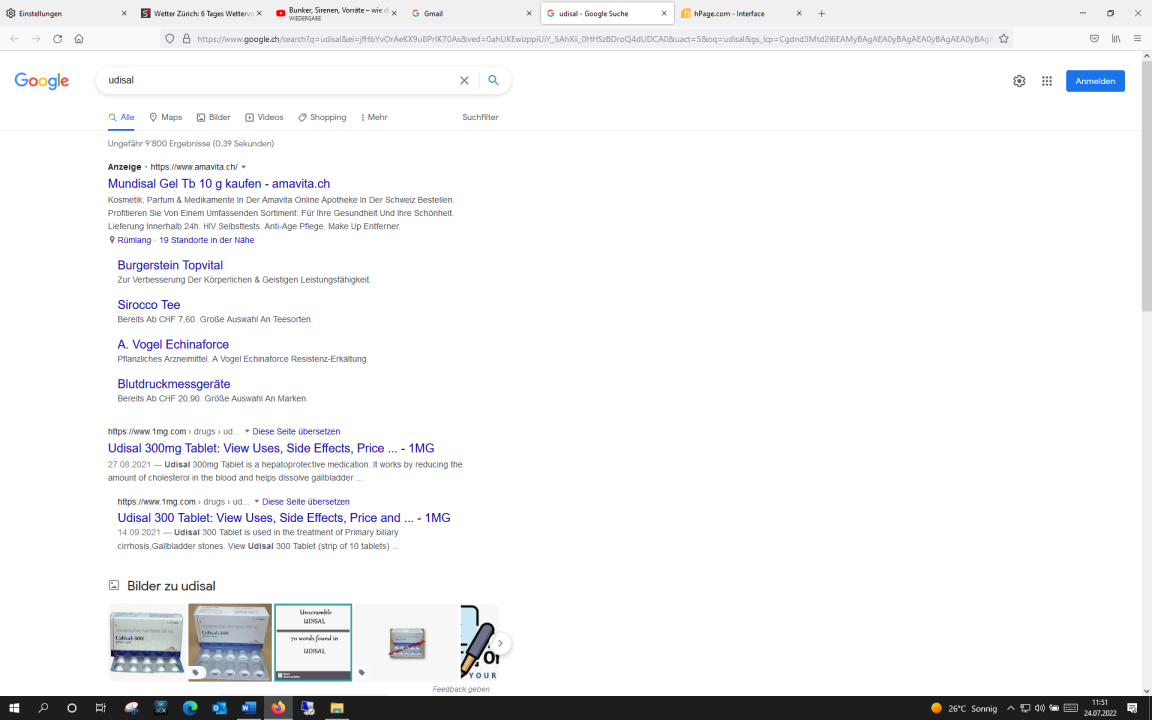Open Blutdruckmessgeräte link
The image size is (1152, 720).
tap(173, 384)
